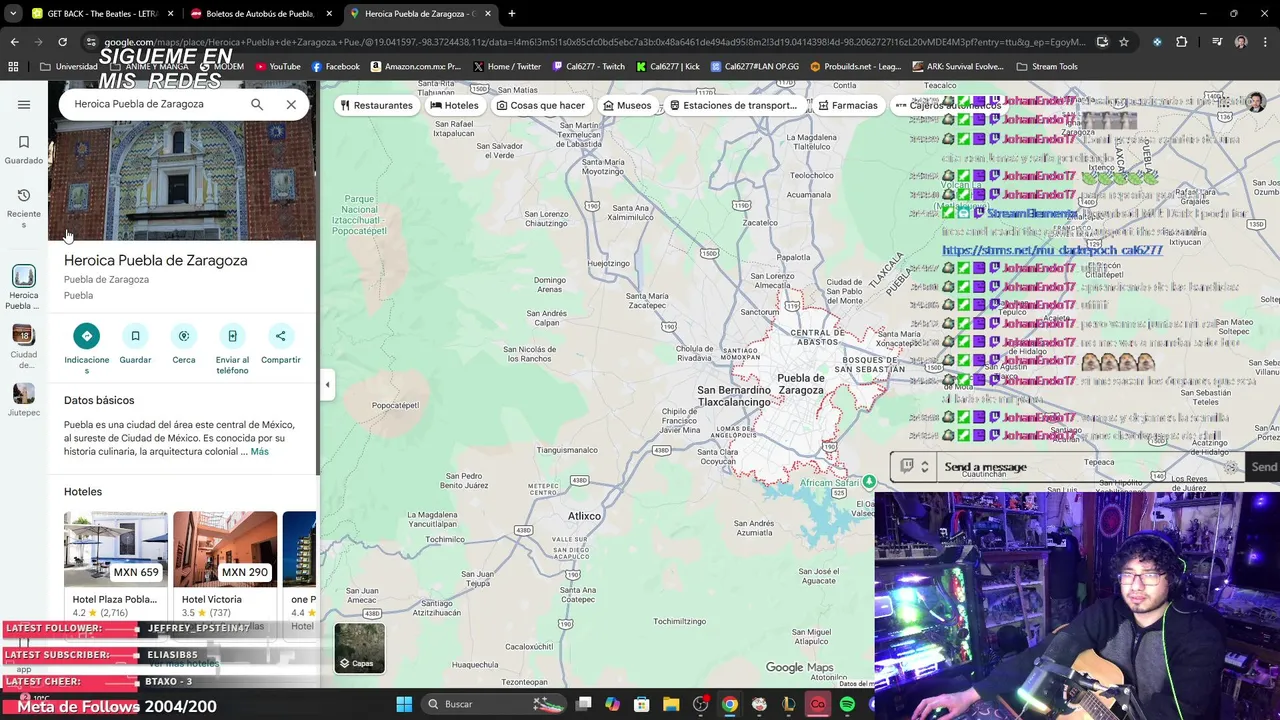Open the Google Maps hamburger menu
Image resolution: width=1280 pixels, height=720 pixels.
pyautogui.click(x=24, y=104)
